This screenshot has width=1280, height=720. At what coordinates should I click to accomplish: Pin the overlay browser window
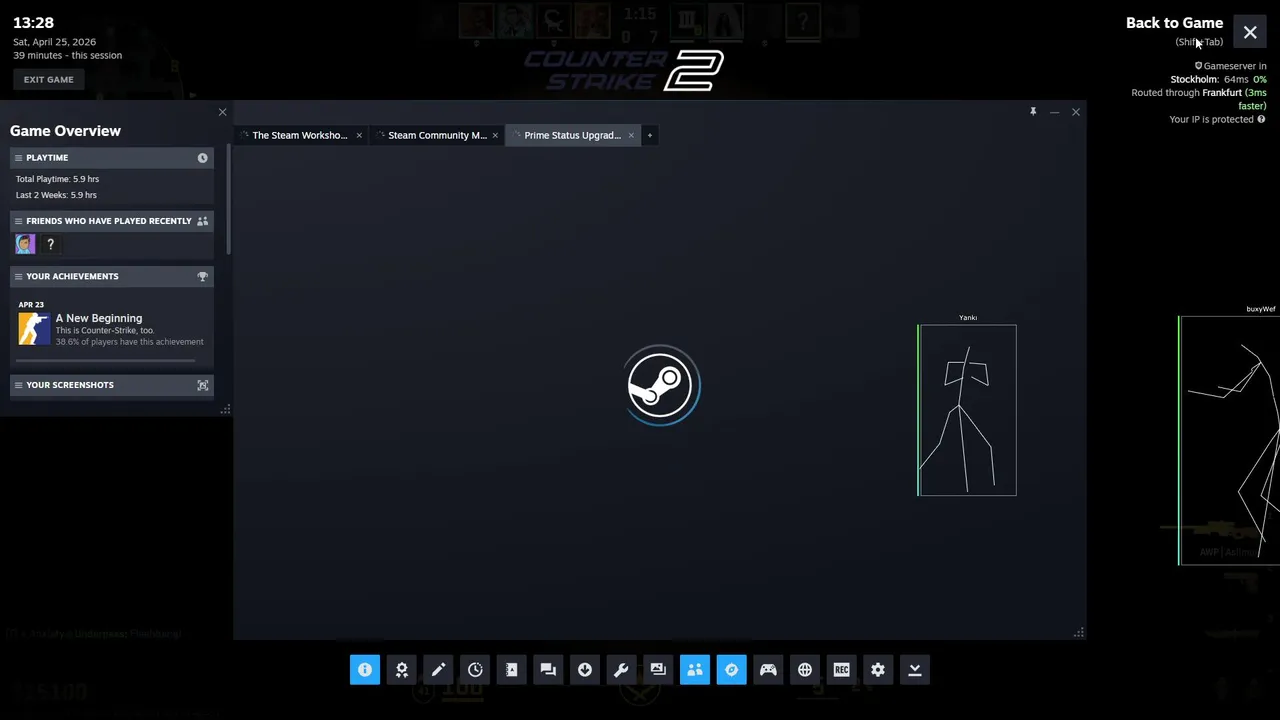click(1033, 112)
